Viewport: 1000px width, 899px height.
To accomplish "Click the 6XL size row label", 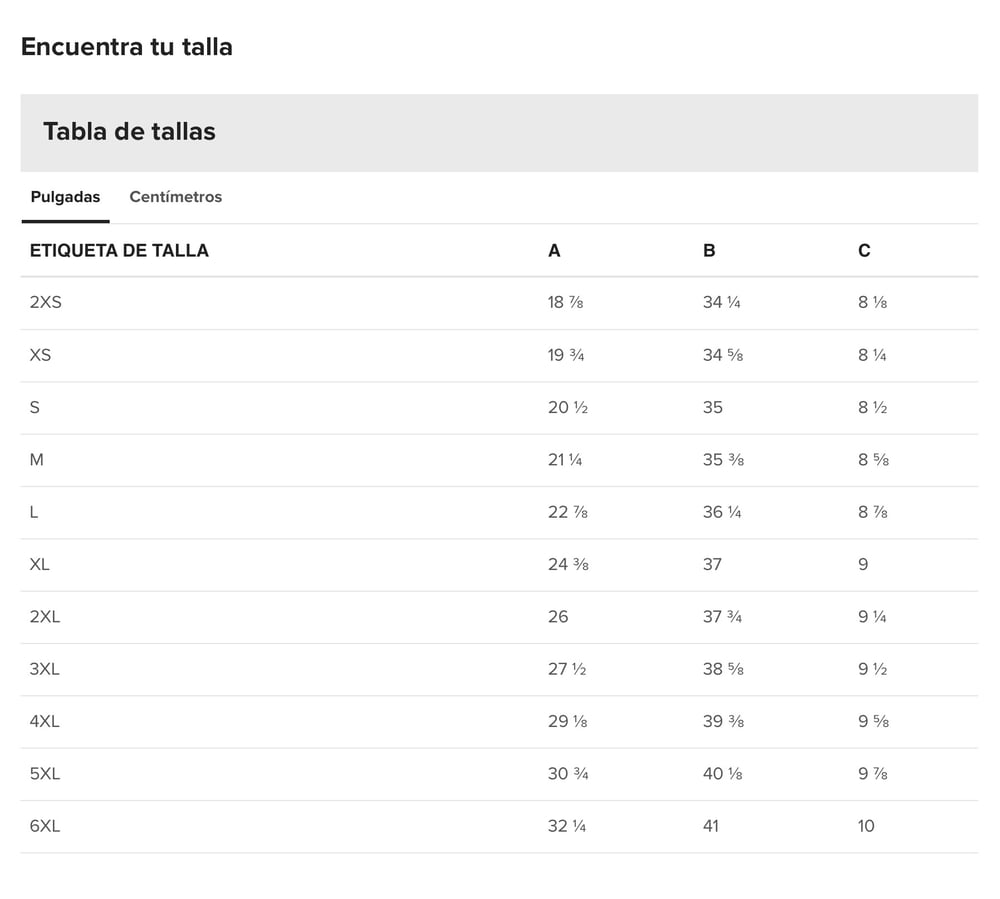I will (45, 826).
